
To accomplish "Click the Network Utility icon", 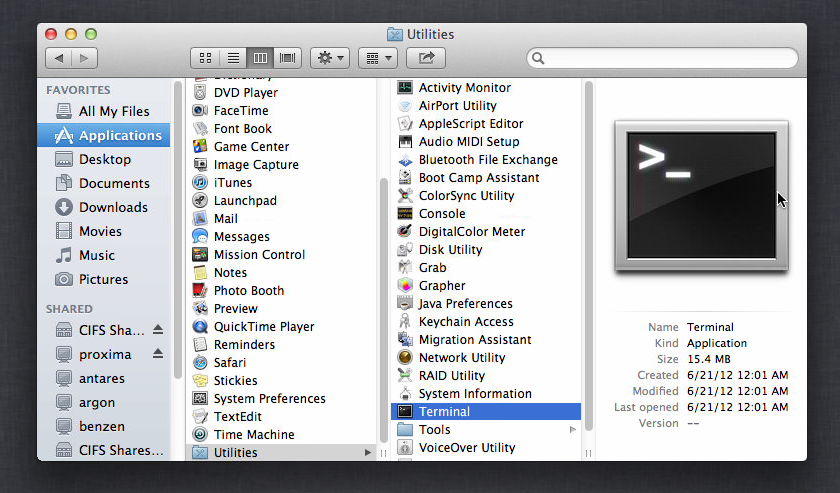I will [x=405, y=357].
